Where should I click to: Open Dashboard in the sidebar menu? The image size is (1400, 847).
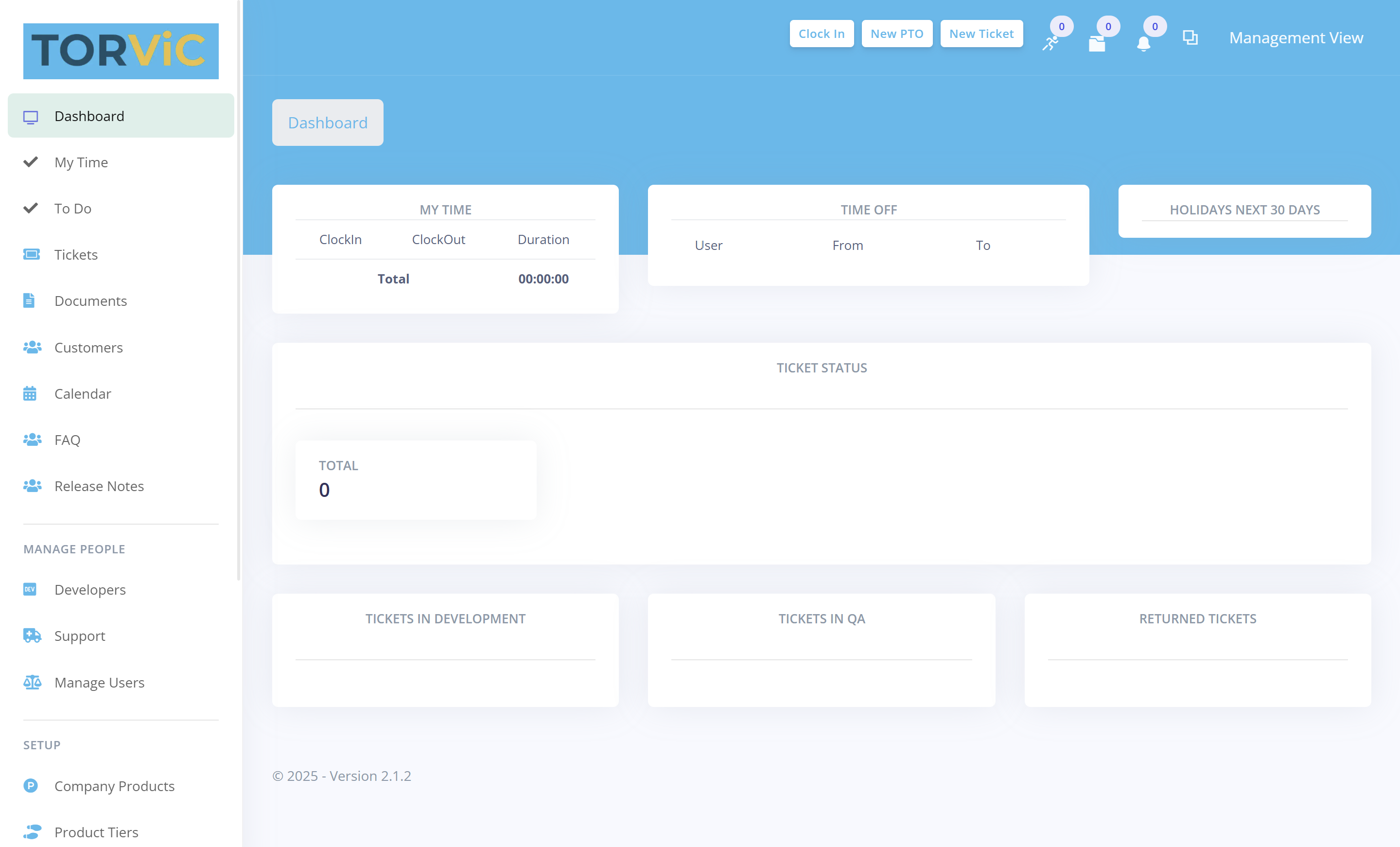pyautogui.click(x=121, y=116)
